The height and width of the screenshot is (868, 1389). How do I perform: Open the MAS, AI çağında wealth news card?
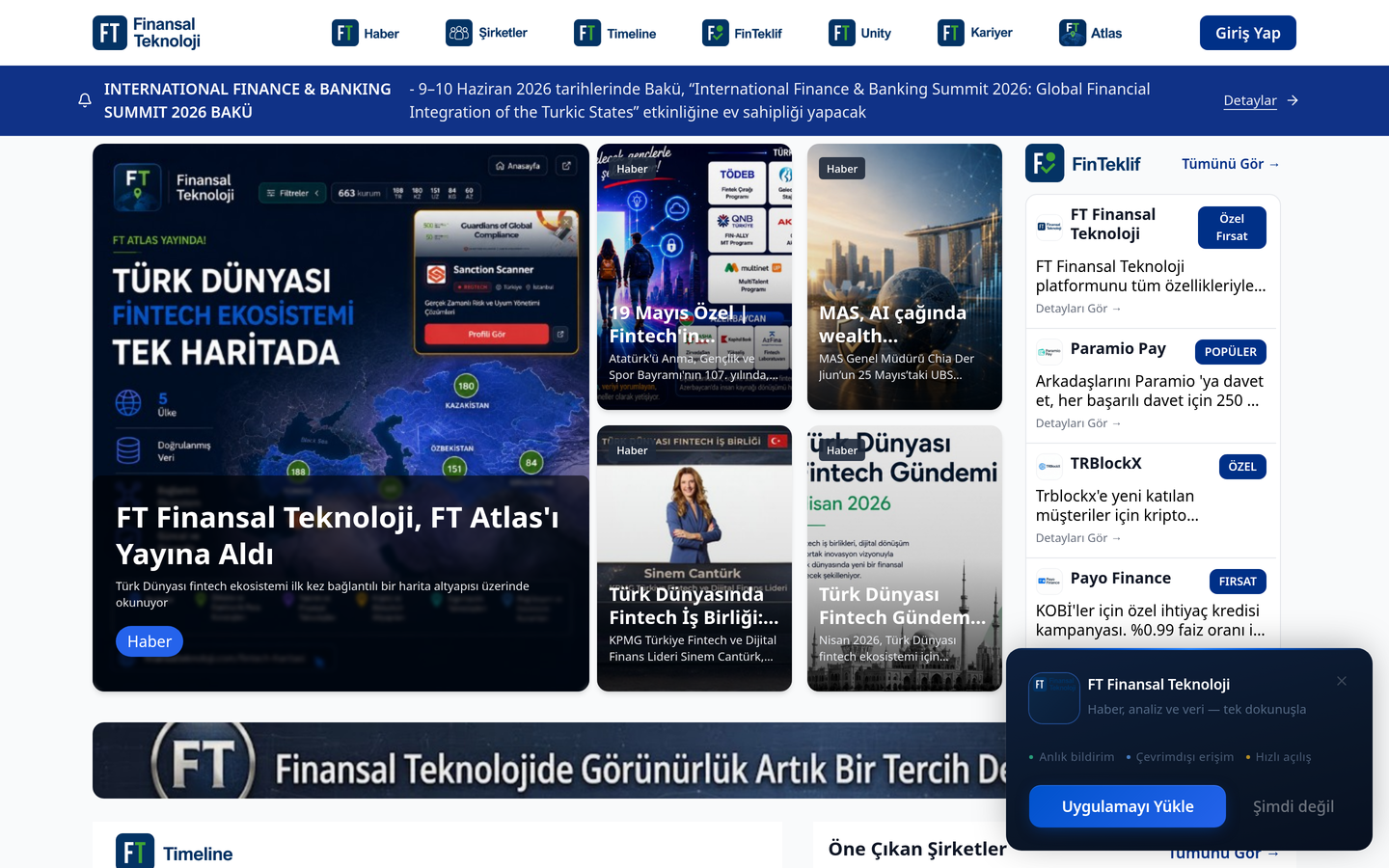(x=905, y=277)
